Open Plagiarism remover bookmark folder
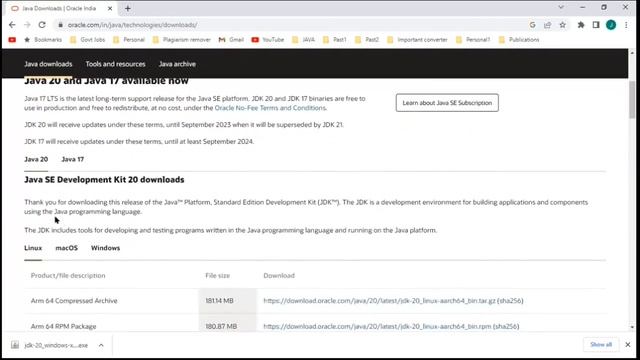Screen dimensions: 640x360 click(x=182, y=40)
